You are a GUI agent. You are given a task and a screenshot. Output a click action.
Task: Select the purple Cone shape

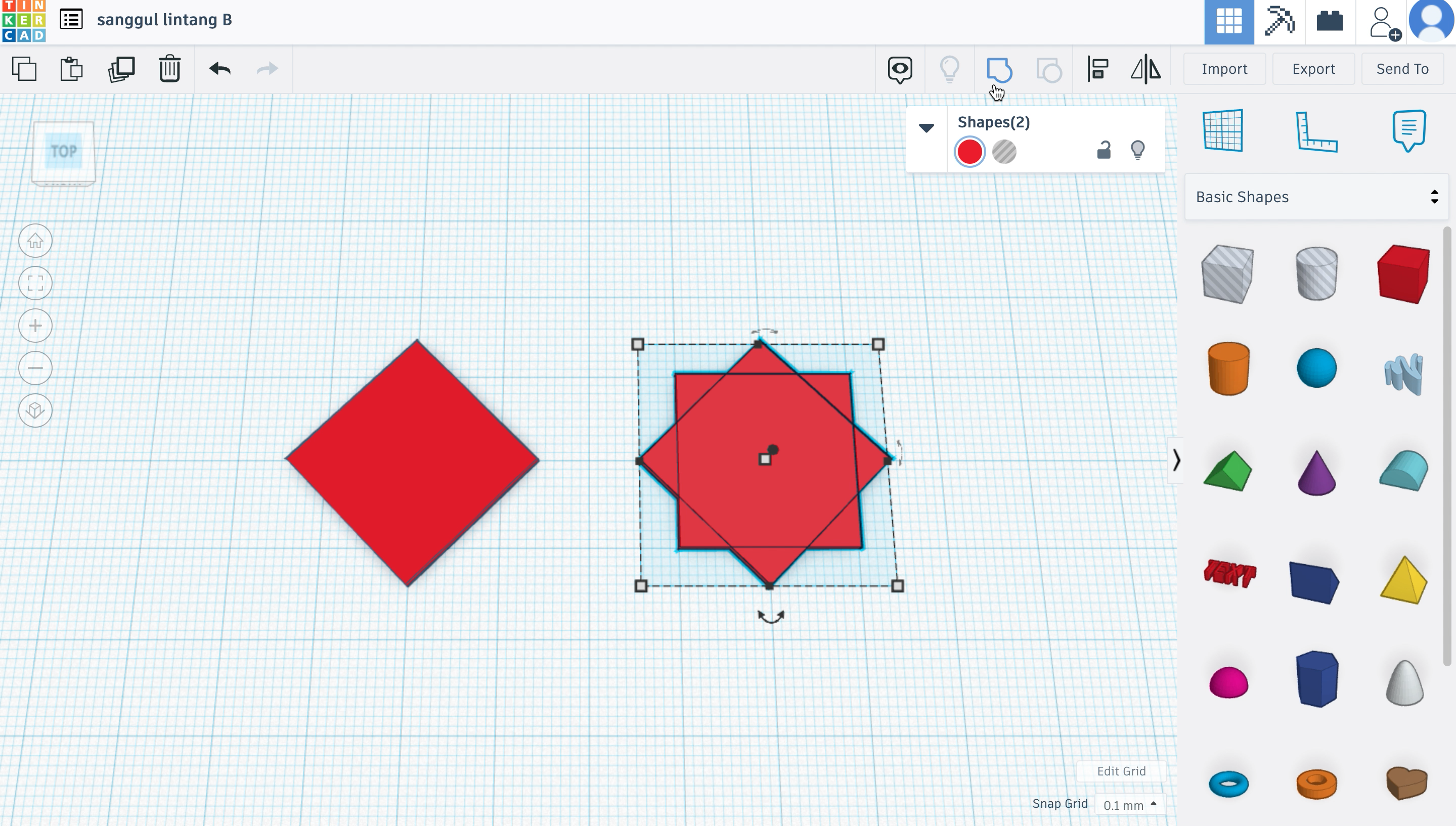(x=1316, y=473)
